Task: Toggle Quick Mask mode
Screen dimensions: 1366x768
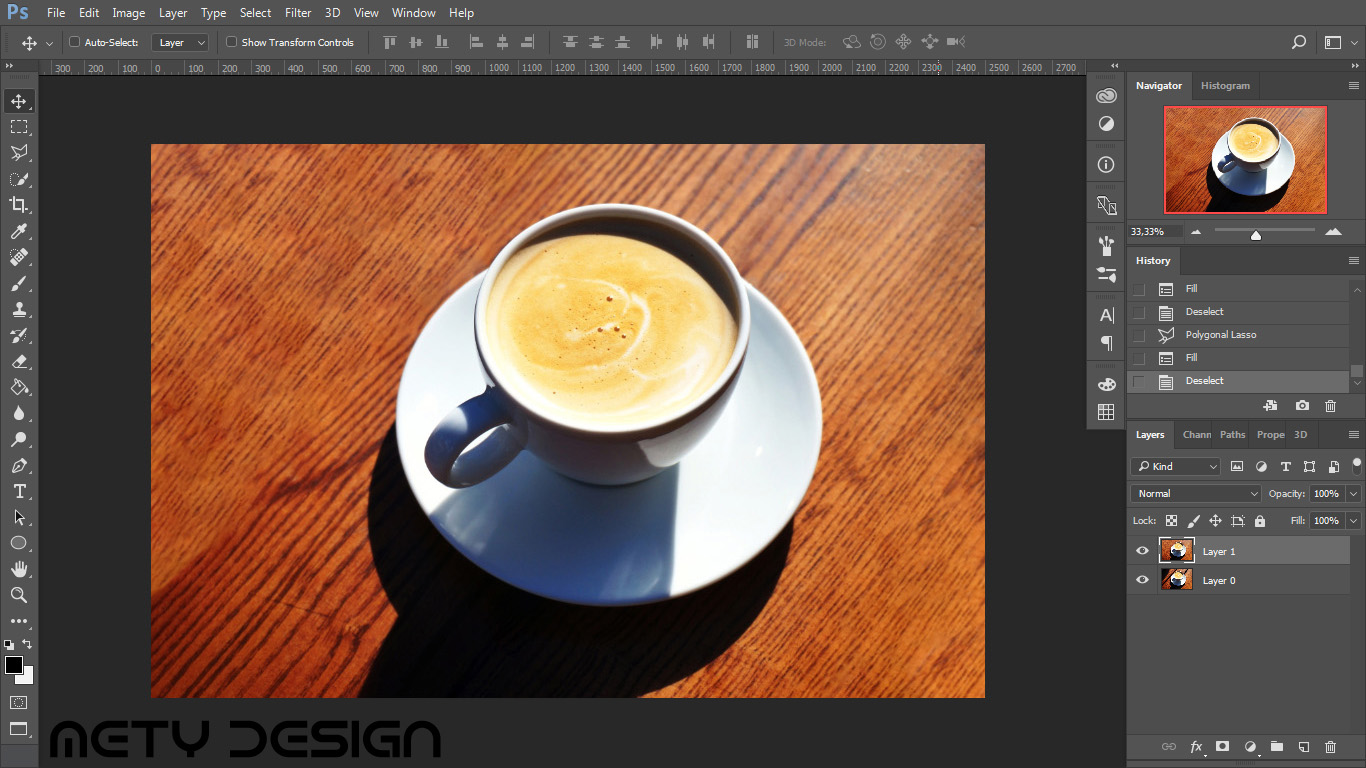Action: (19, 702)
